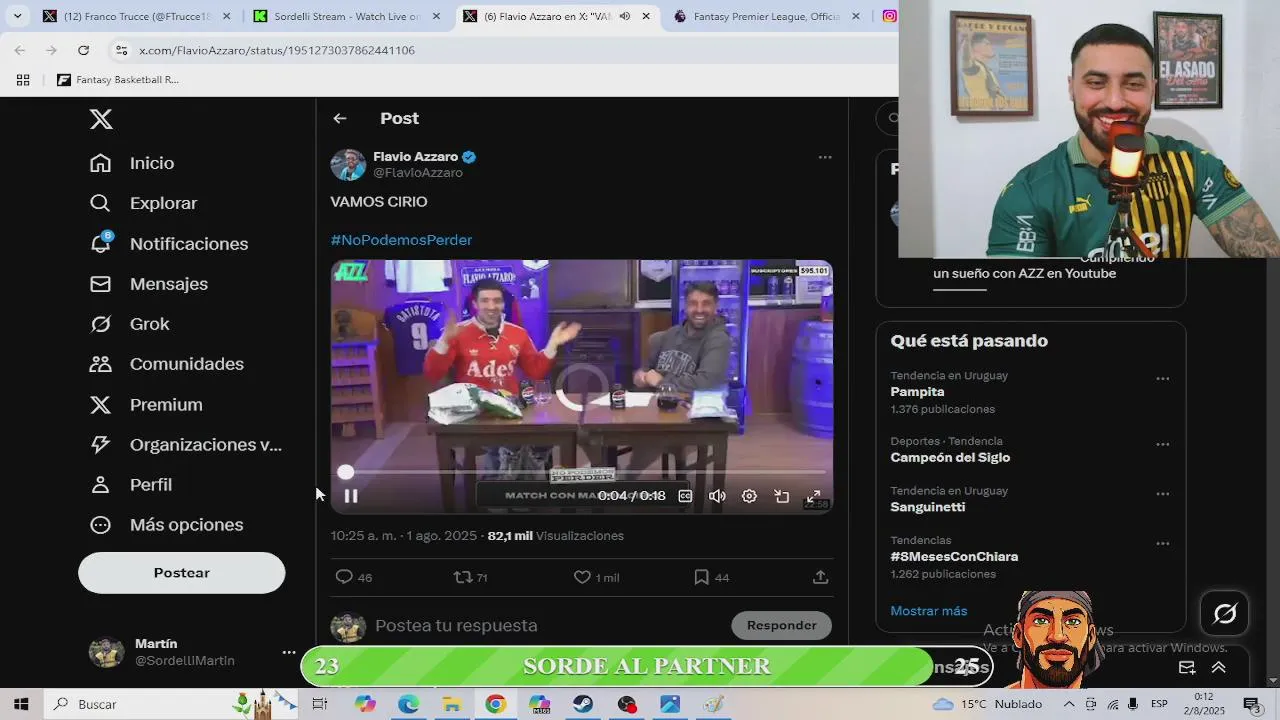
Task: Open Fantasy Basketball bookmark
Action: (x=118, y=80)
